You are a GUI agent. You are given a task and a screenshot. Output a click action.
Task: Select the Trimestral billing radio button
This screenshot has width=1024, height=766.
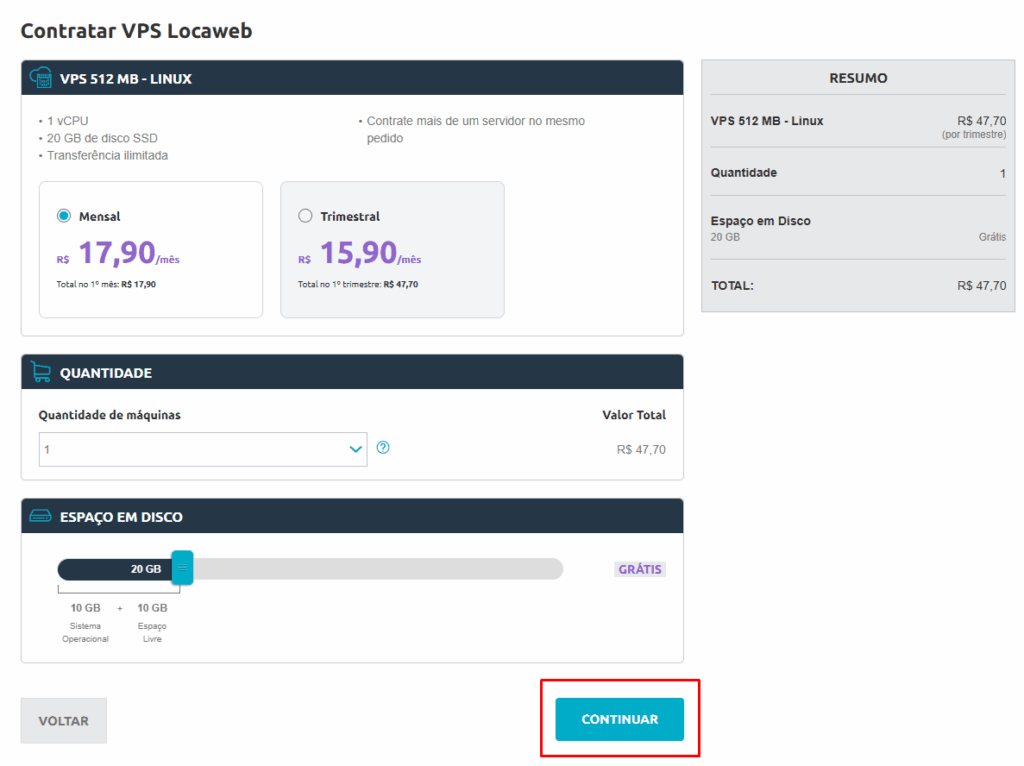point(305,215)
